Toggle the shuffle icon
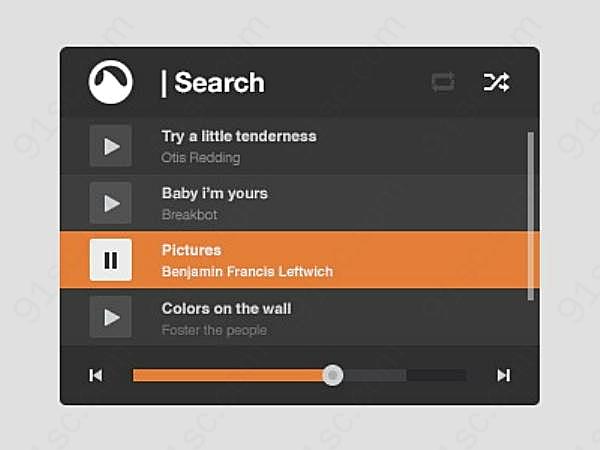The image size is (600, 450). [x=496, y=82]
